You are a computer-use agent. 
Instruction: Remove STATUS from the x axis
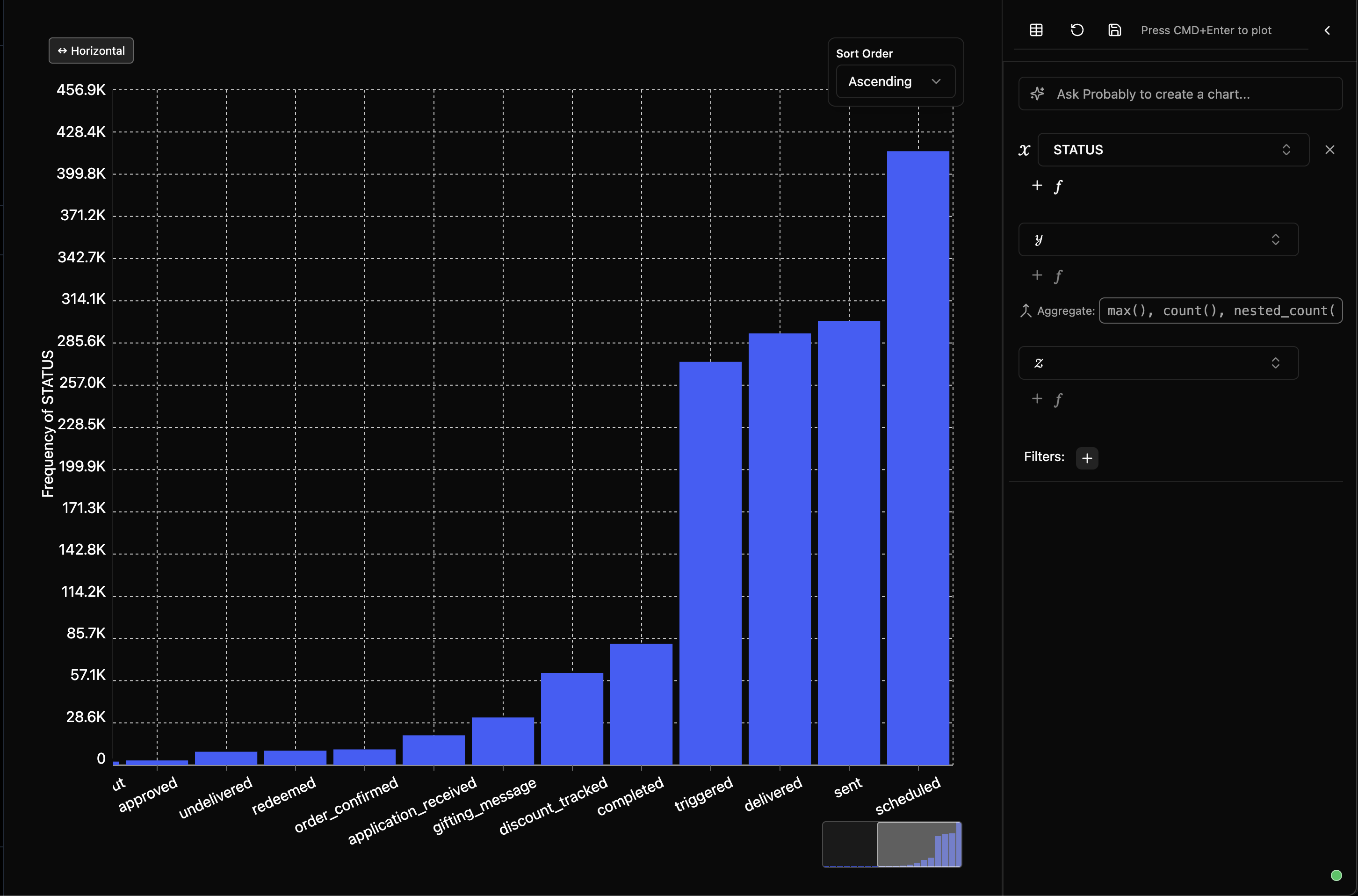1330,149
